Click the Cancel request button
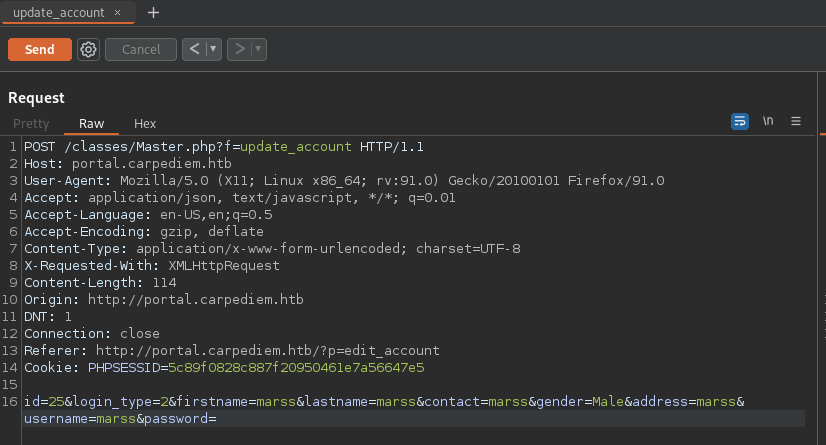 coord(141,49)
